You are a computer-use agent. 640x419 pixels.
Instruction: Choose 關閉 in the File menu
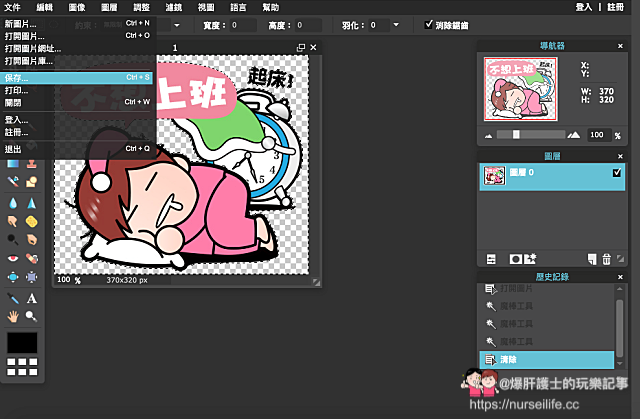pos(77,102)
